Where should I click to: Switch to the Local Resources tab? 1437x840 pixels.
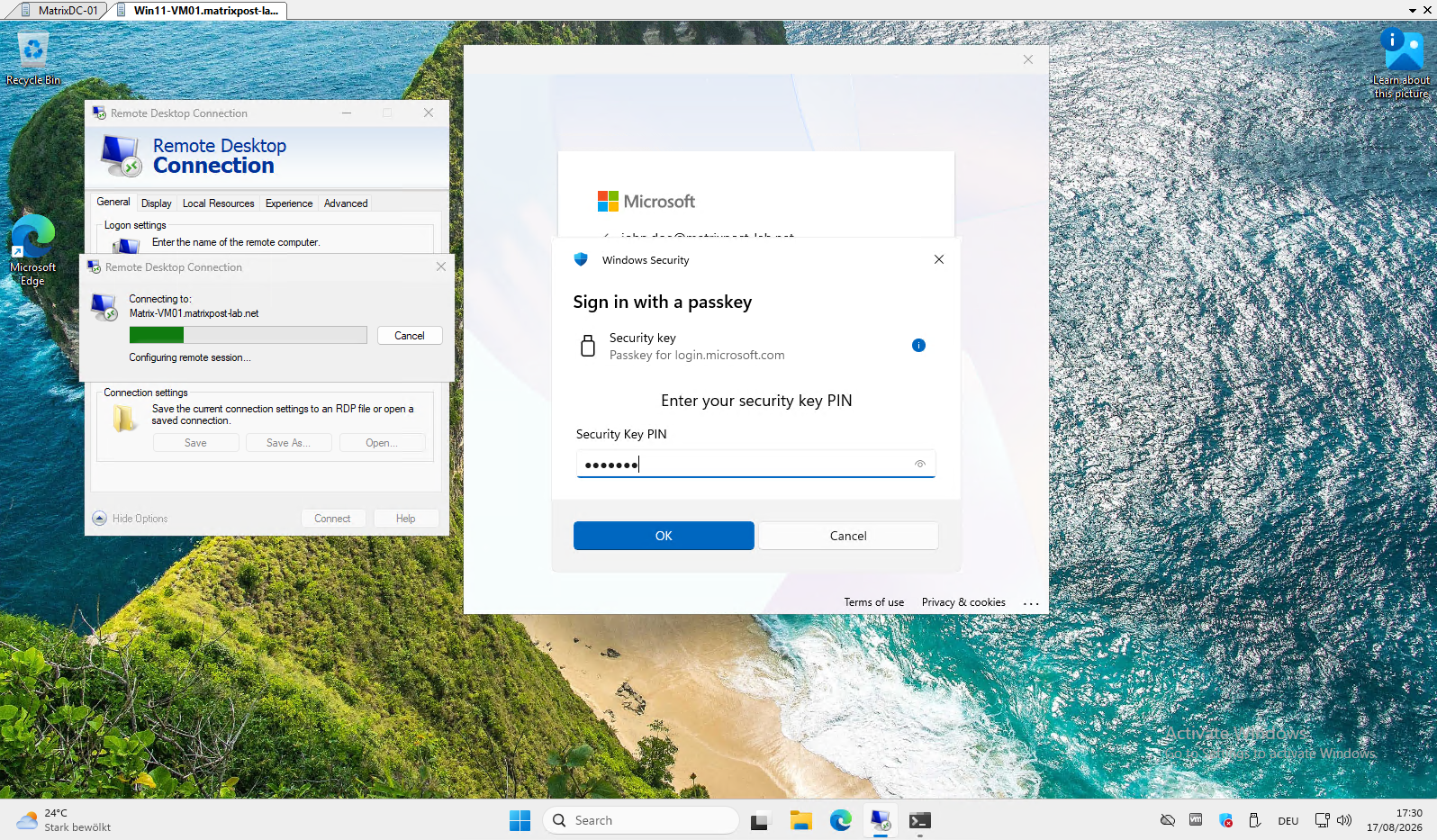pyautogui.click(x=219, y=203)
